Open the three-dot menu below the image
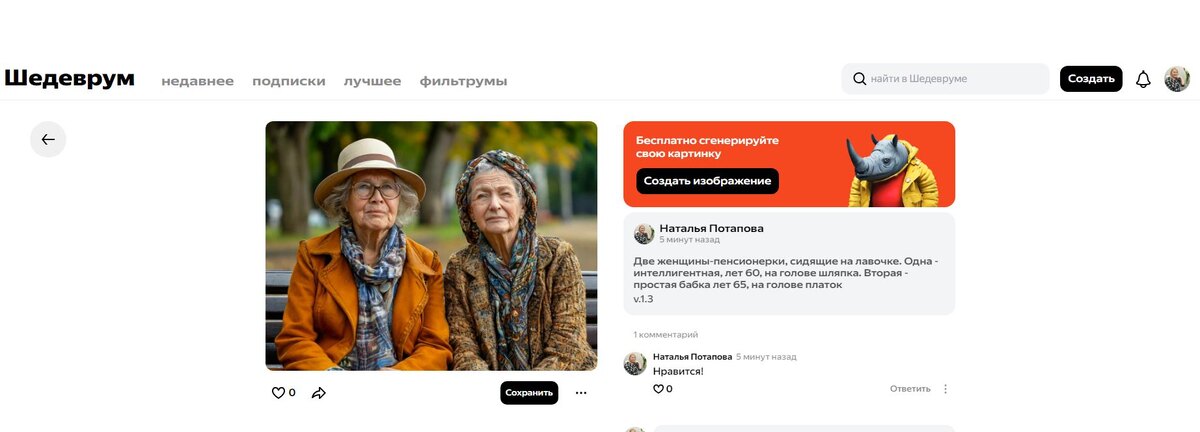The height and width of the screenshot is (432, 1200). [581, 393]
